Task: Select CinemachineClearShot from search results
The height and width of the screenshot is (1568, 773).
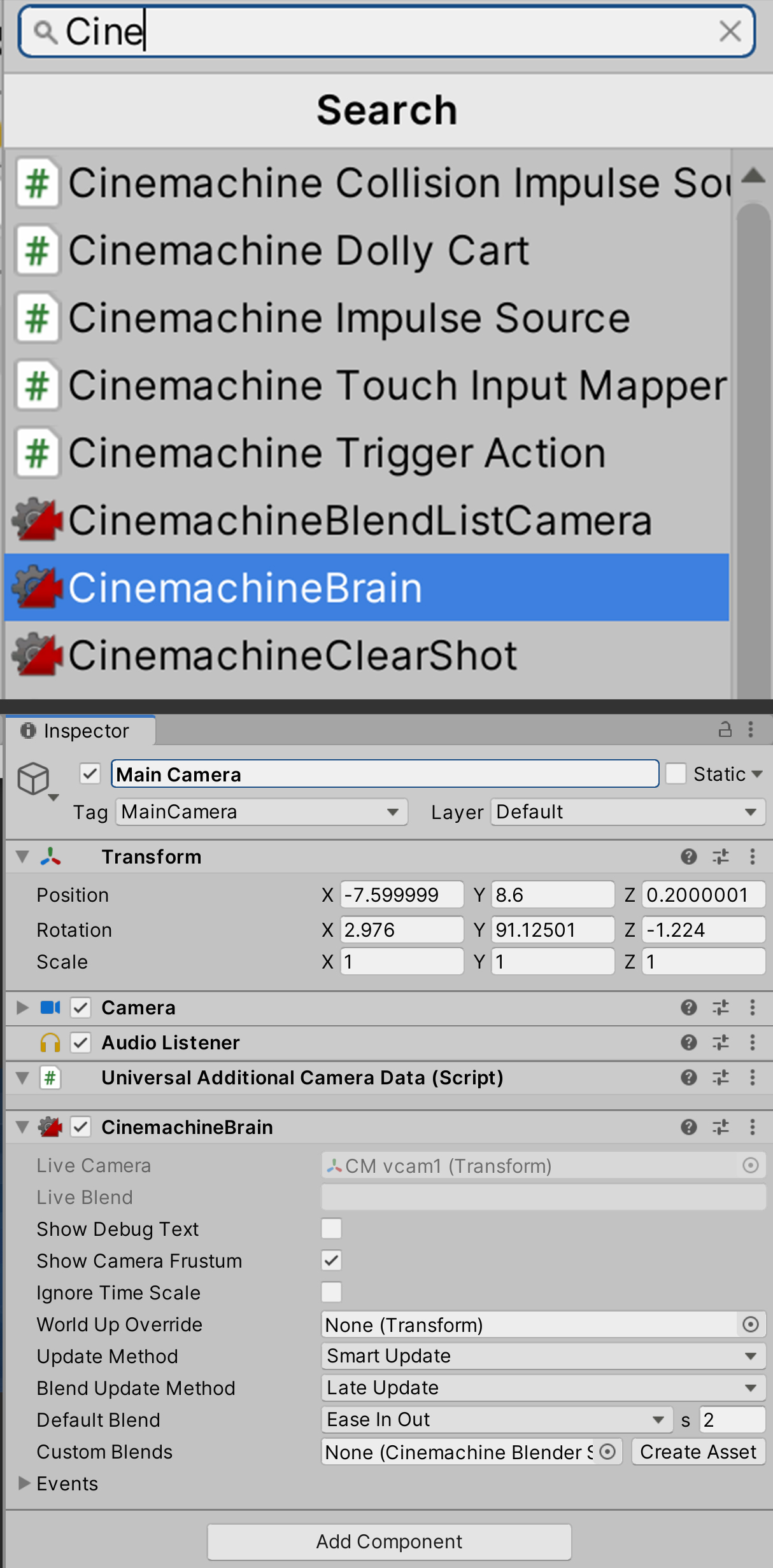Action: pyautogui.click(x=293, y=655)
